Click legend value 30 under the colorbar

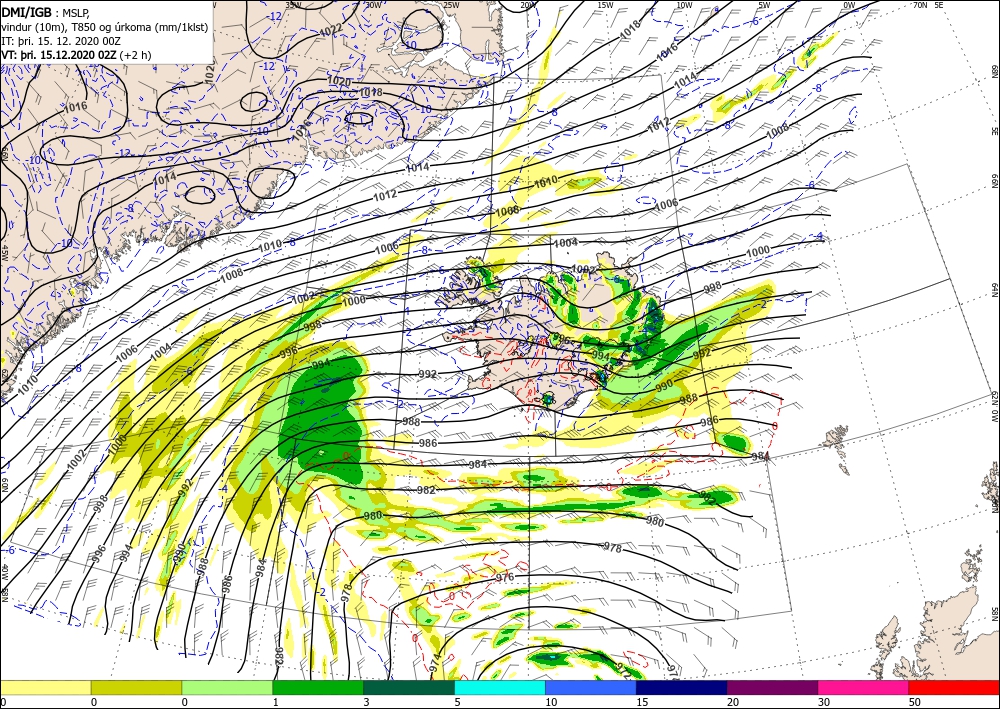(824, 702)
